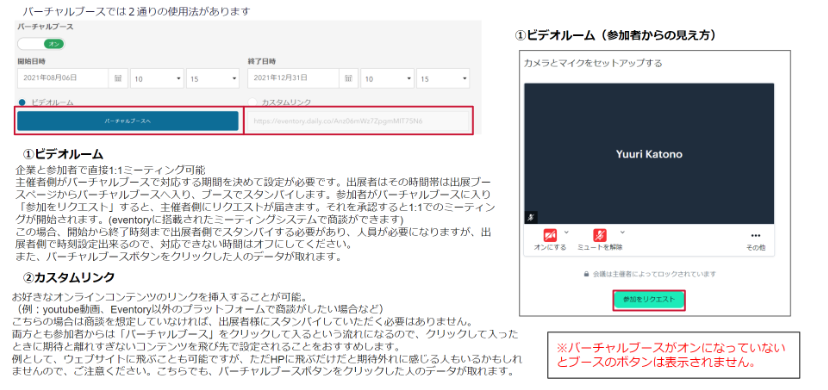The height and width of the screenshot is (390, 828).
Task: Open the start time minute dropdown showing 15
Action: coord(213,78)
